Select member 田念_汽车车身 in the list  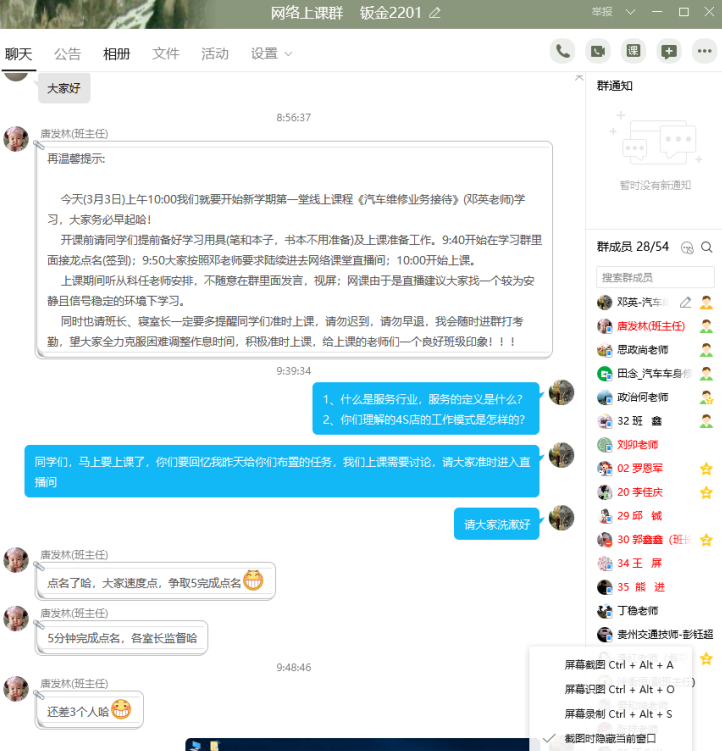click(655, 374)
